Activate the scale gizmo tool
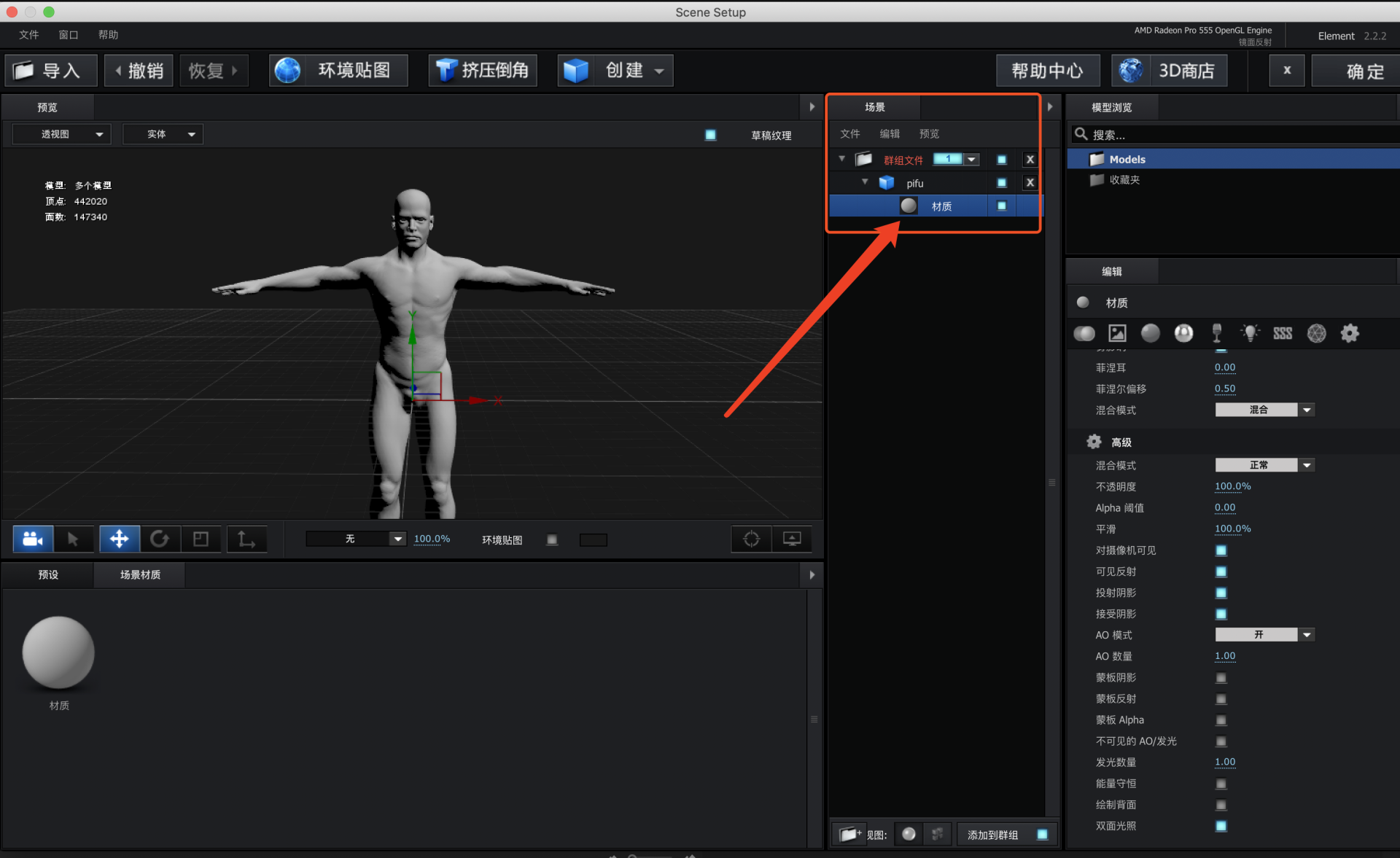Image resolution: width=1400 pixels, height=858 pixels. (201, 539)
